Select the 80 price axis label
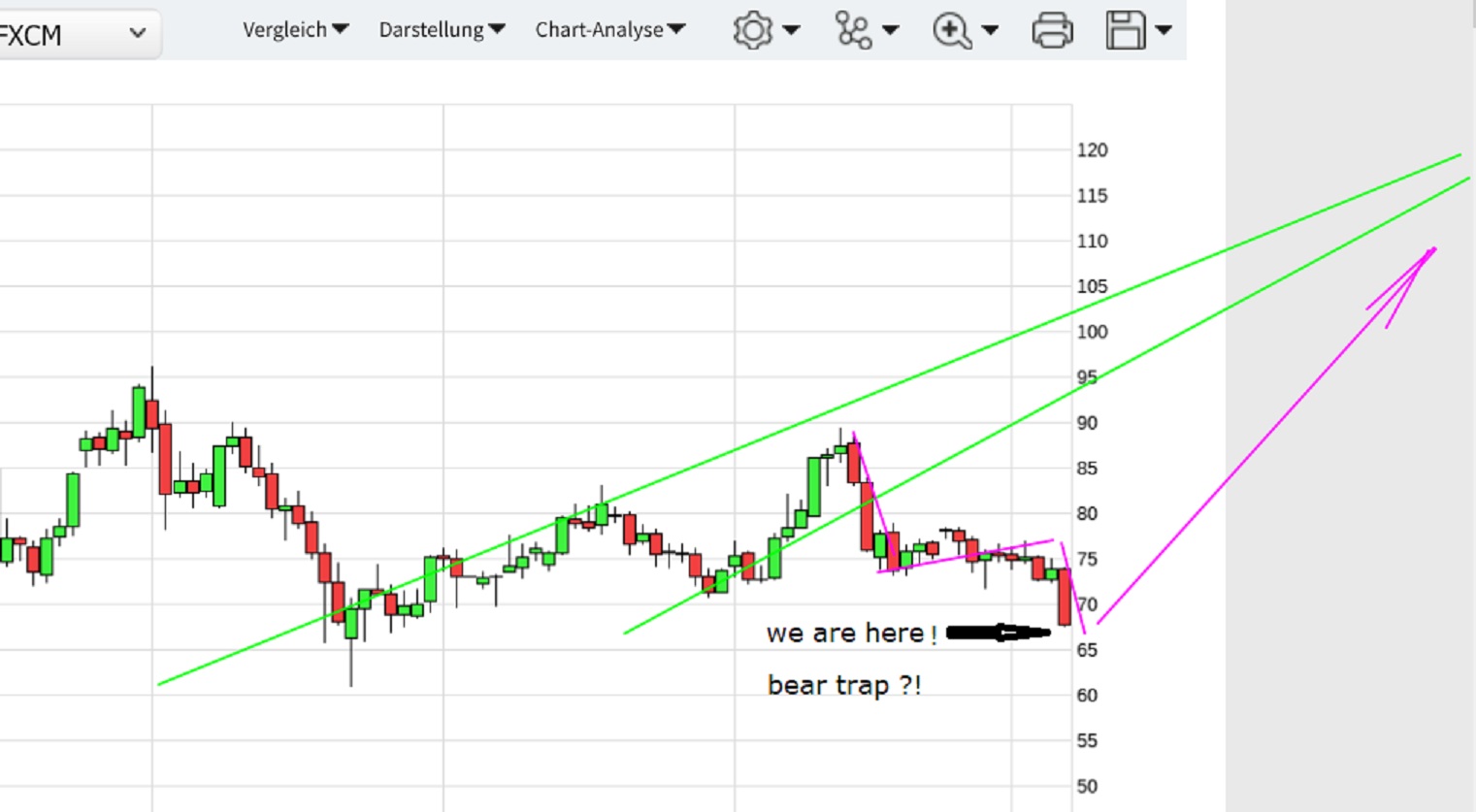Viewport: 1476px width, 812px height. tap(1087, 514)
